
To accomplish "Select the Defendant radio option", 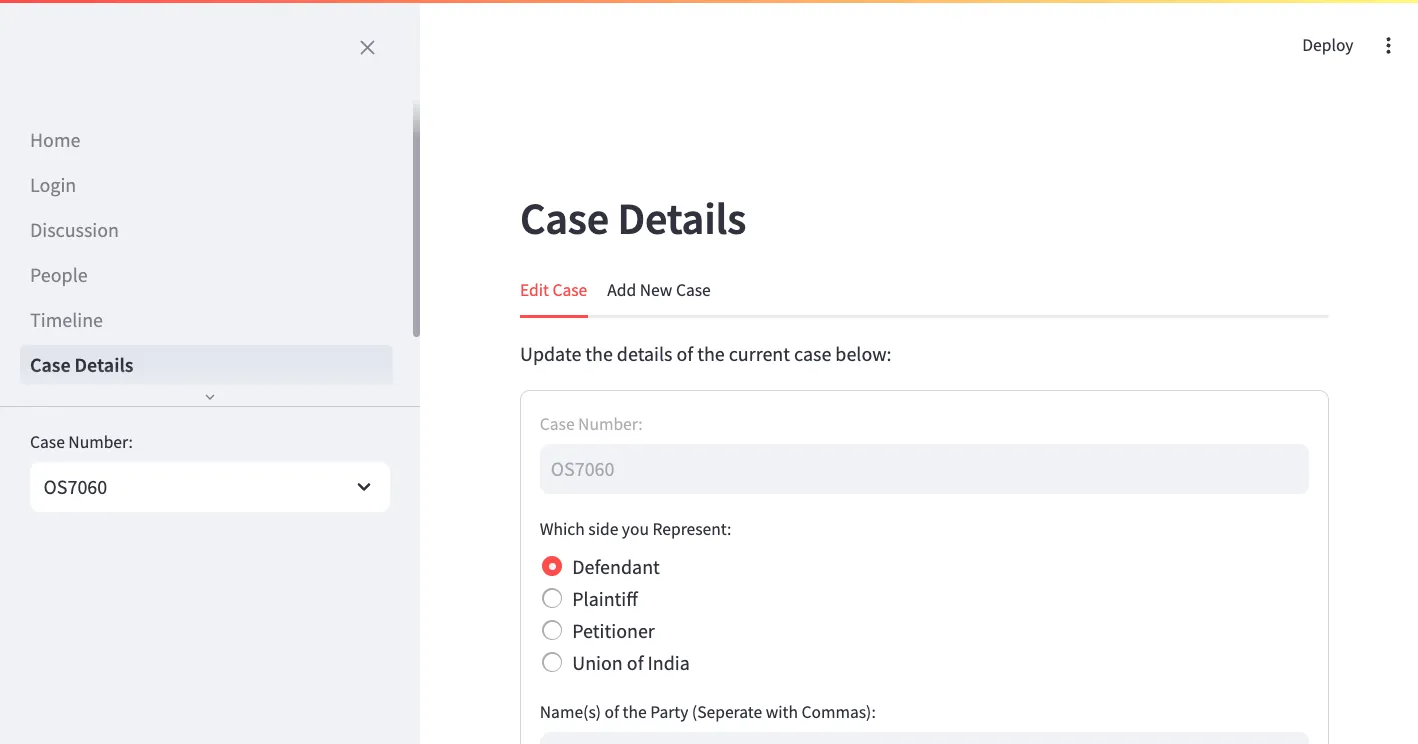I will point(600,567).
